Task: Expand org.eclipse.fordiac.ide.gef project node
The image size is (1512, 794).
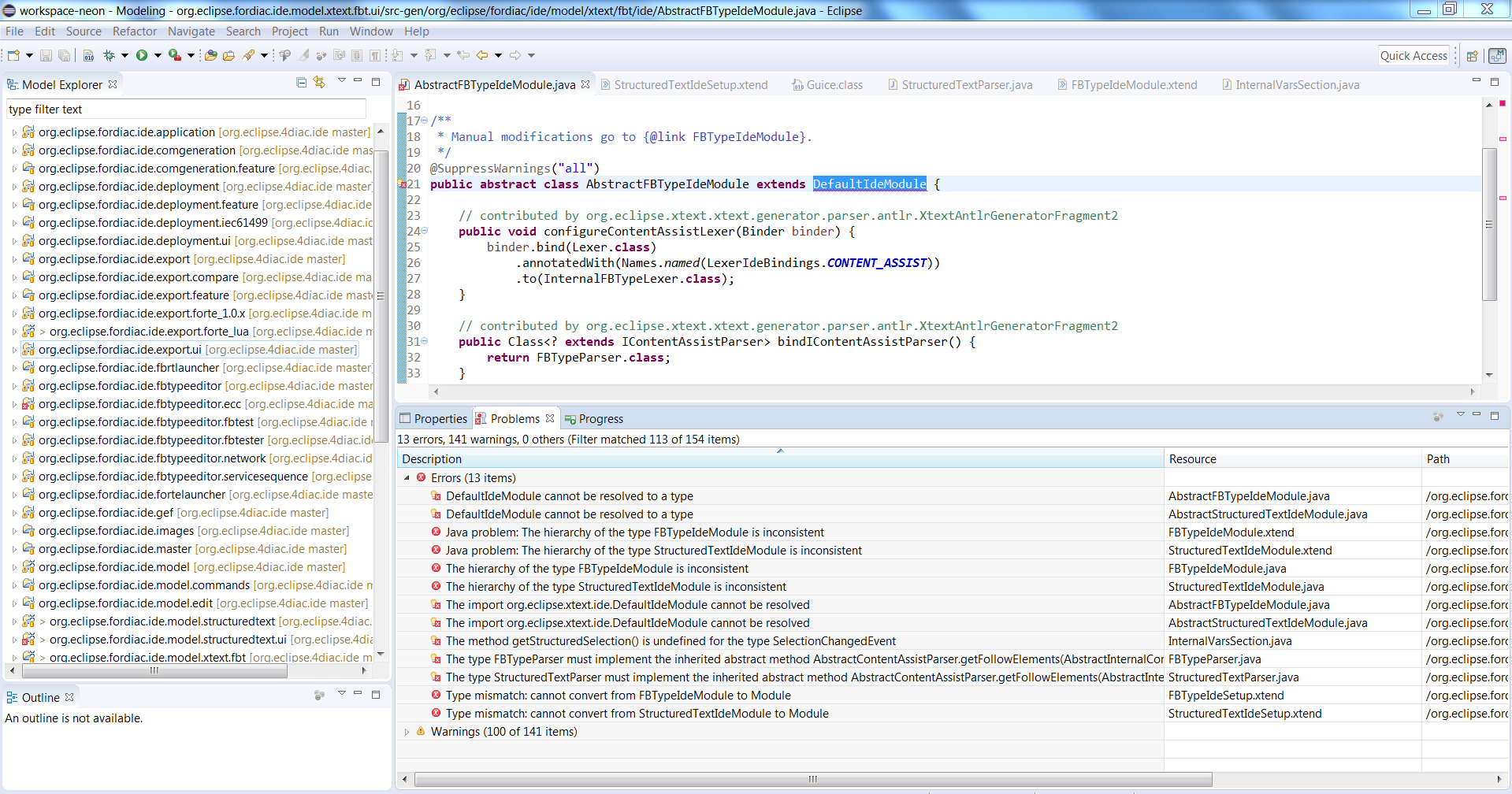Action: coord(14,513)
